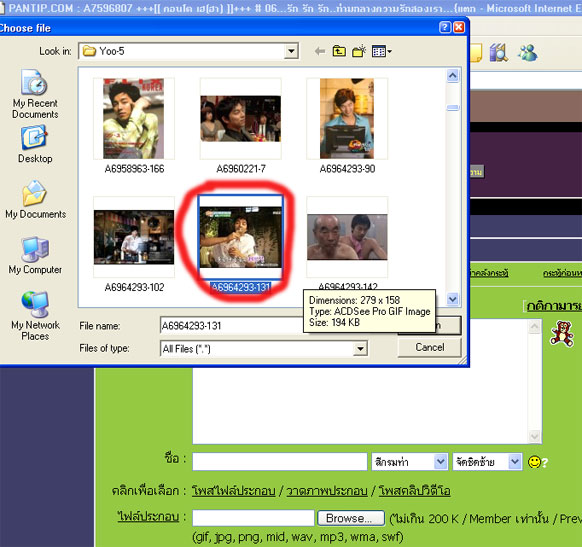This screenshot has width=582, height=547.
Task: Click the Up One Level folder icon
Action: pyautogui.click(x=339, y=51)
